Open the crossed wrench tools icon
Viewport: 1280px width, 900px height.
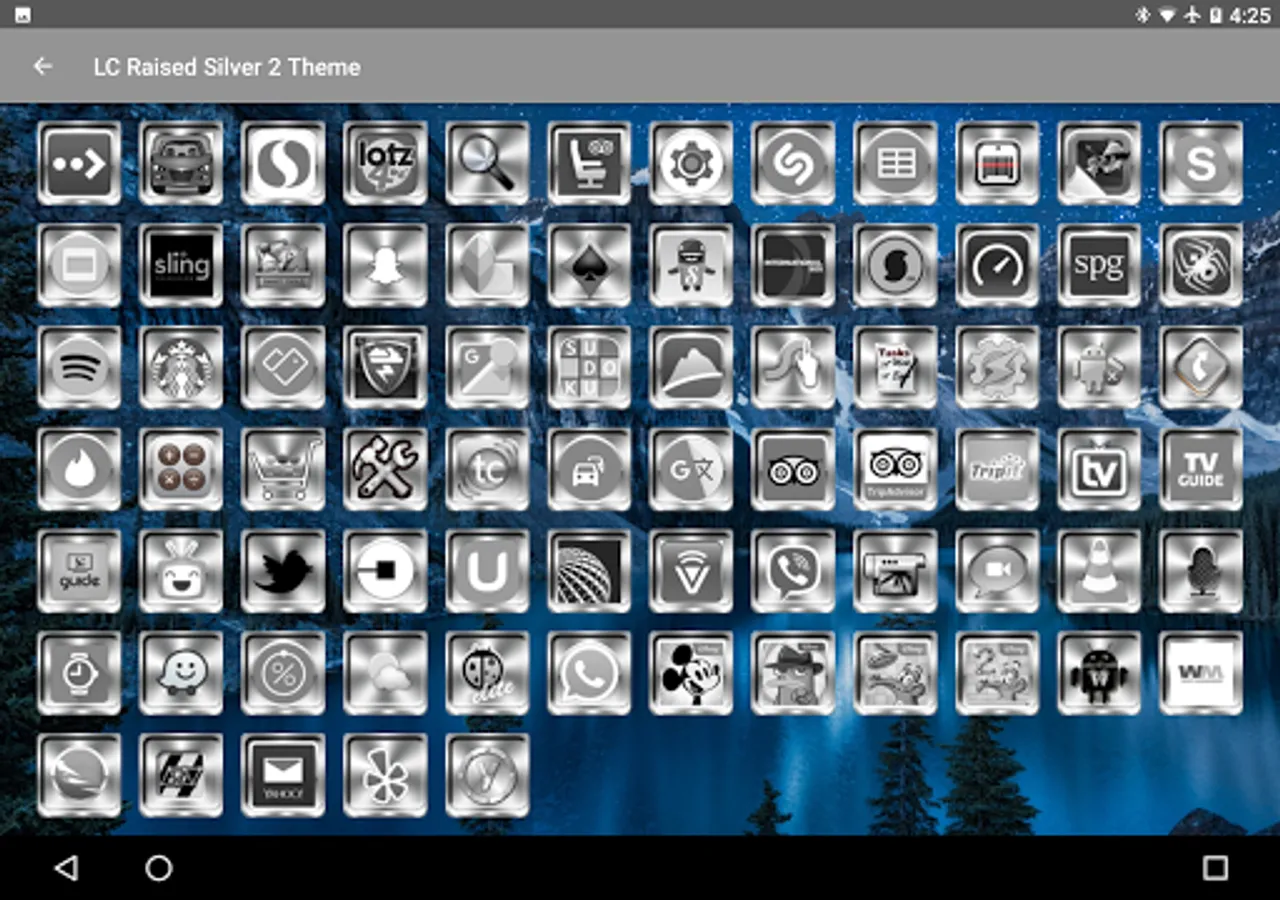385,469
